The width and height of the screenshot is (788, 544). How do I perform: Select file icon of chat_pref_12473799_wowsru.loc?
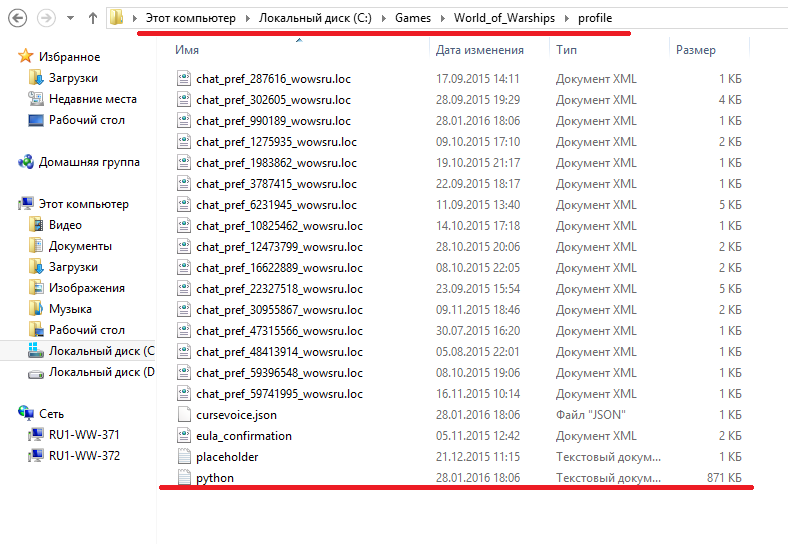pyautogui.click(x=184, y=247)
